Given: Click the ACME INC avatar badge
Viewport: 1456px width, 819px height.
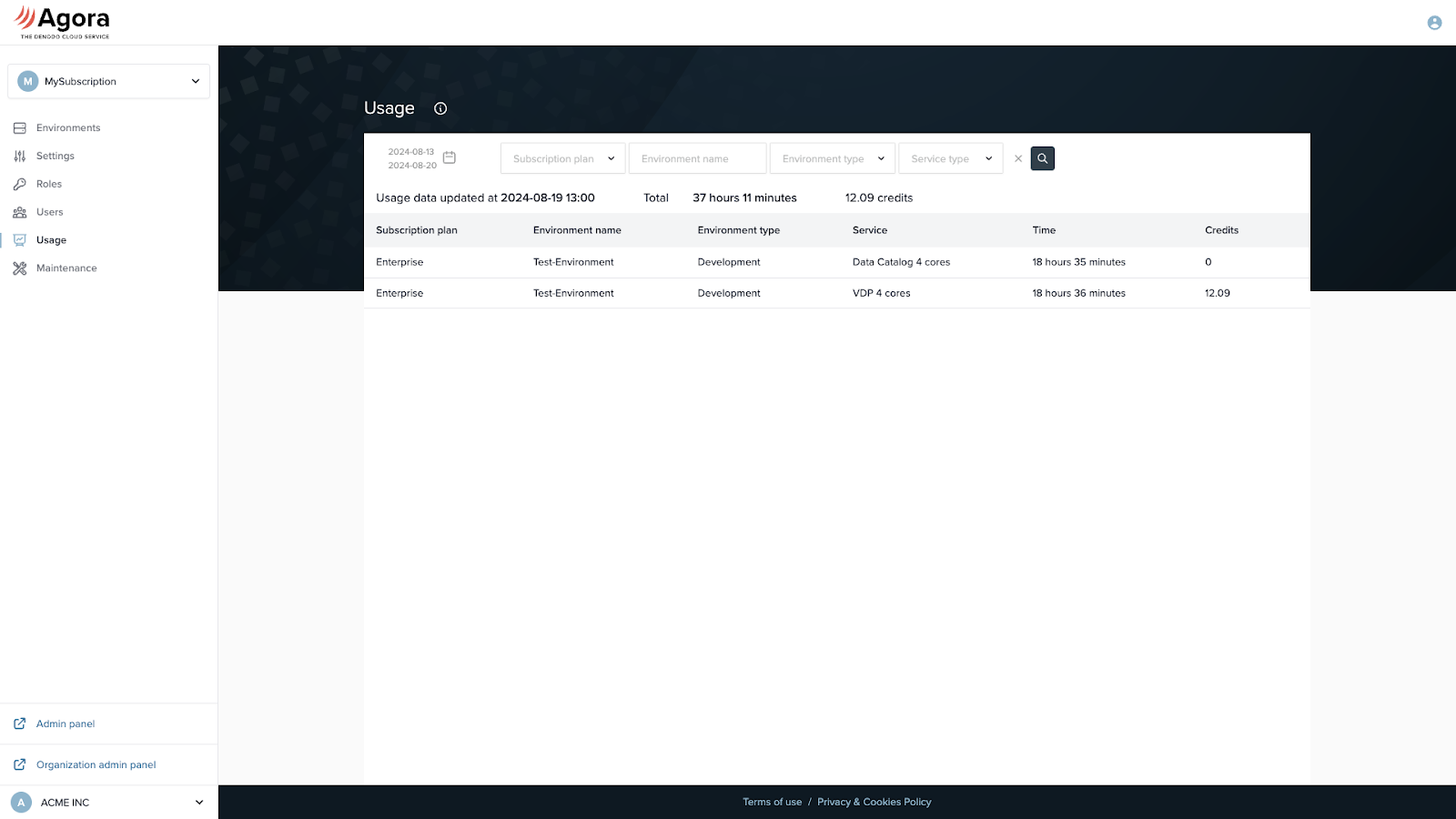Looking at the screenshot, I should [x=21, y=803].
